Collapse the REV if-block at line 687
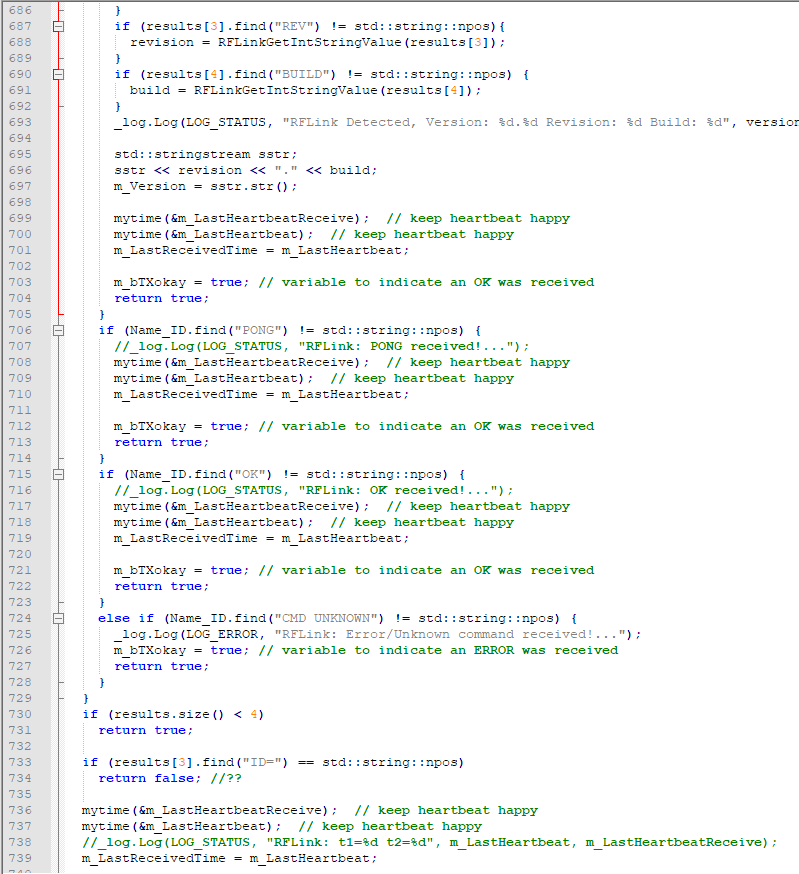Viewport: 799px width, 874px height. tap(58, 26)
